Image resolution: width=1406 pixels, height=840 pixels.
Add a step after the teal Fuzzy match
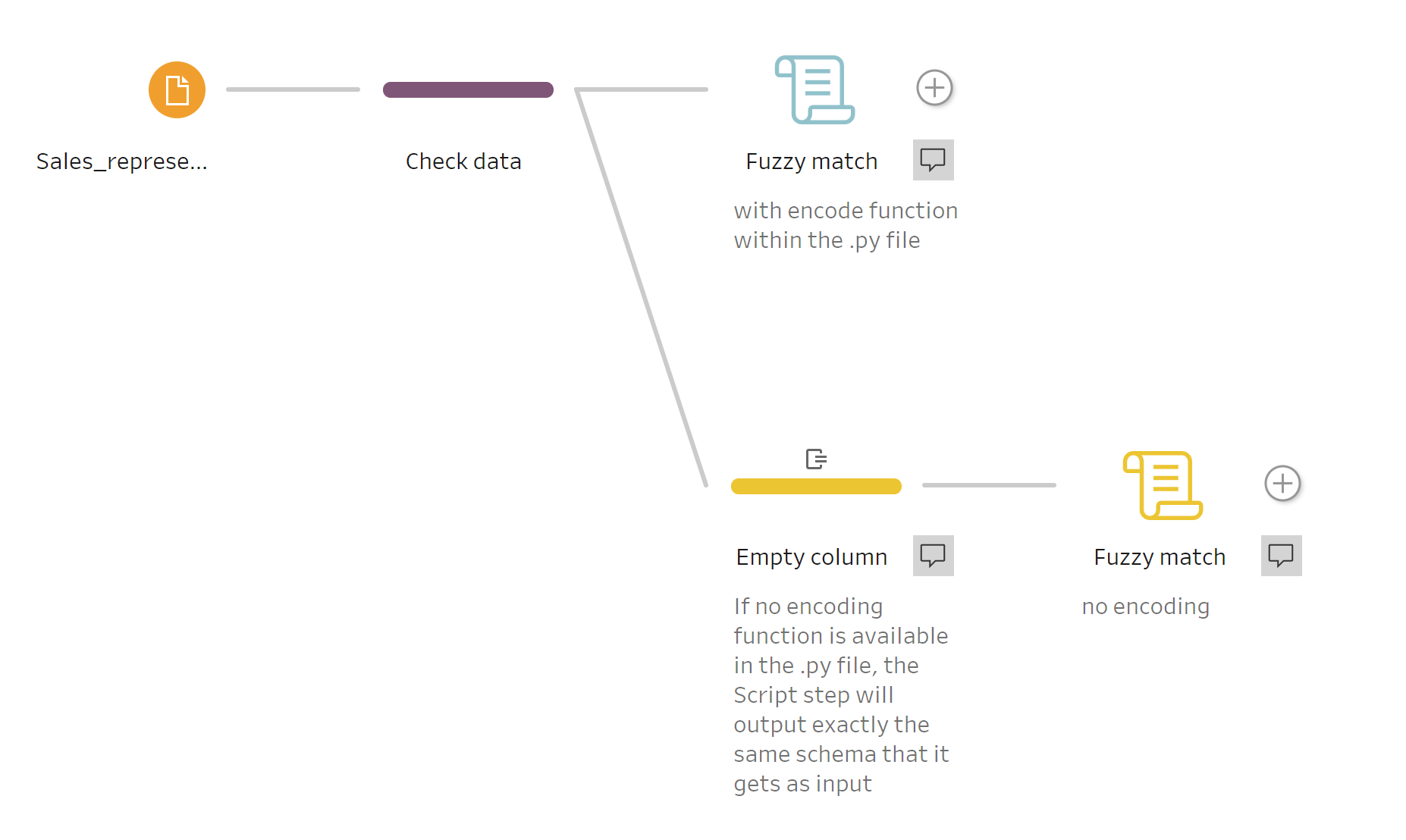pos(934,88)
